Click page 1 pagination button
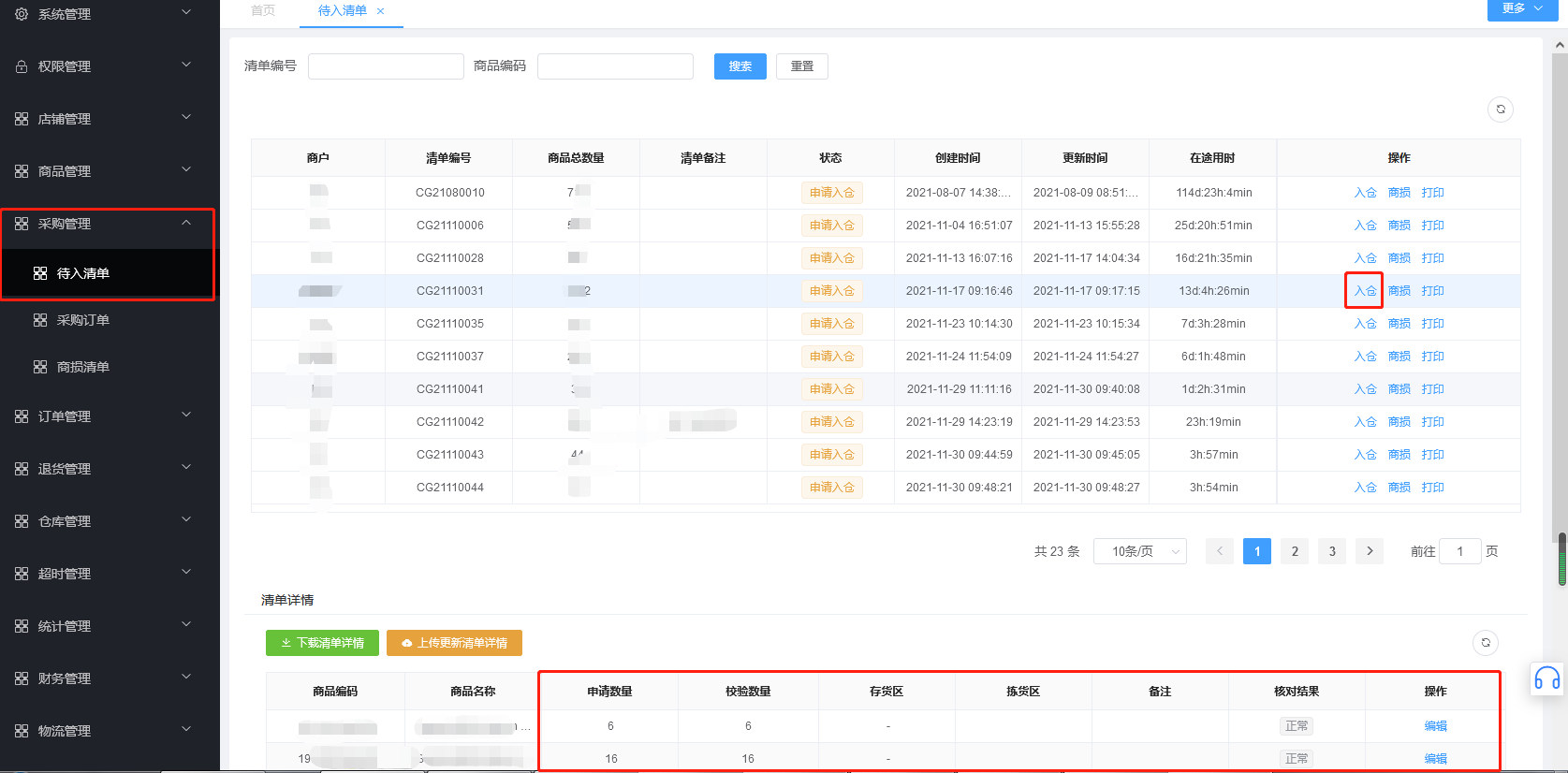This screenshot has height=773, width=1568. point(1257,551)
